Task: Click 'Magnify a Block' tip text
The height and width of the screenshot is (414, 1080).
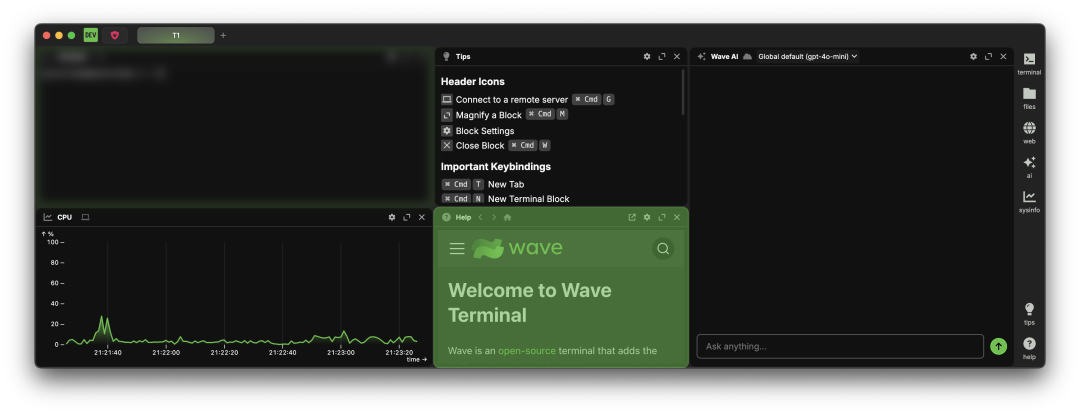Action: (488, 115)
